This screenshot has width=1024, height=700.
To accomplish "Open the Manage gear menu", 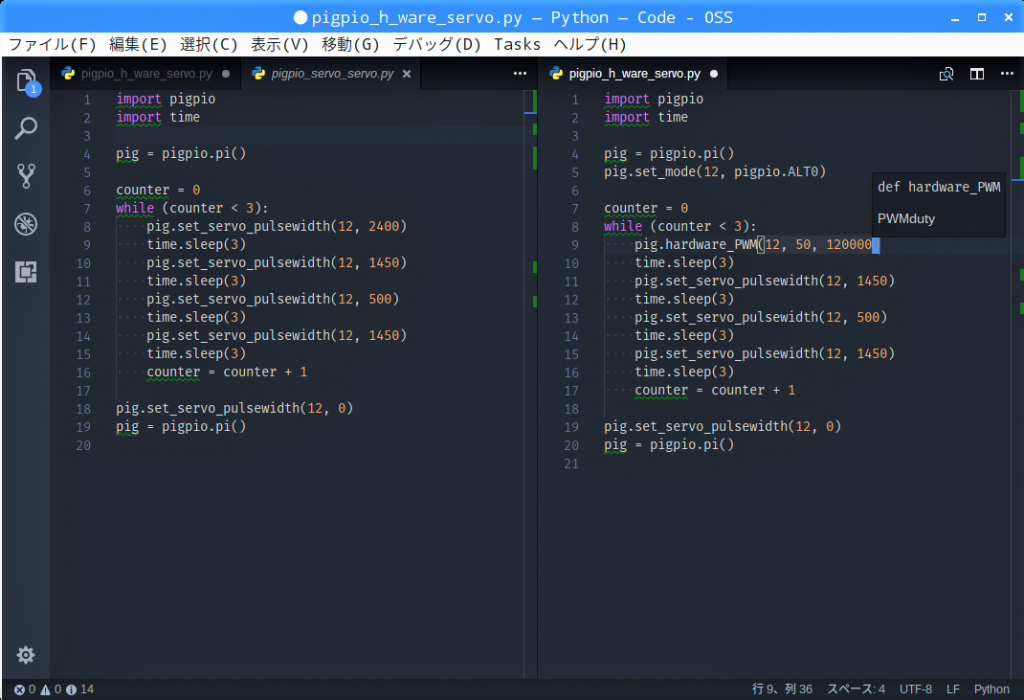I will click(26, 654).
